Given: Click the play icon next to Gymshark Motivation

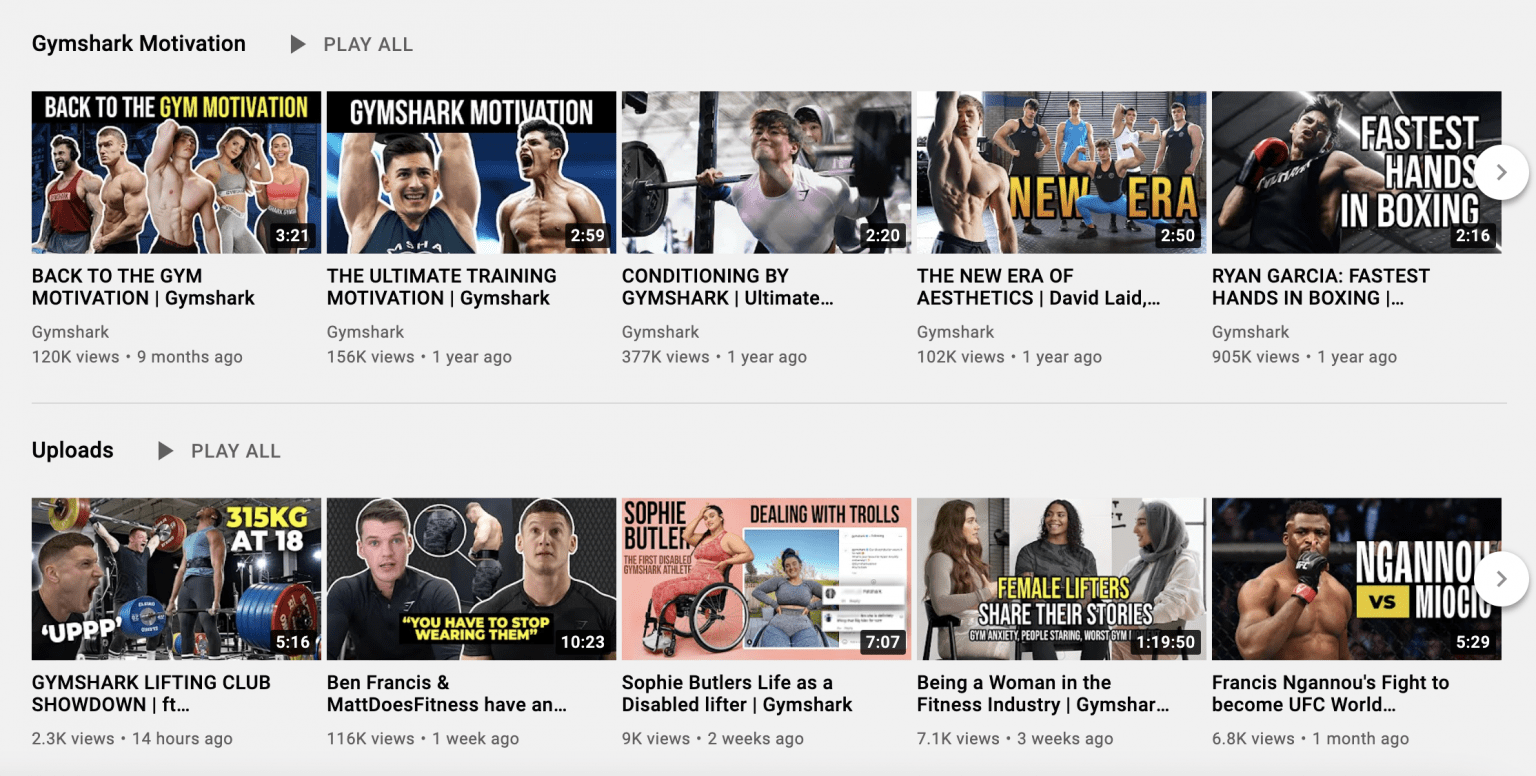Looking at the screenshot, I should tap(298, 44).
